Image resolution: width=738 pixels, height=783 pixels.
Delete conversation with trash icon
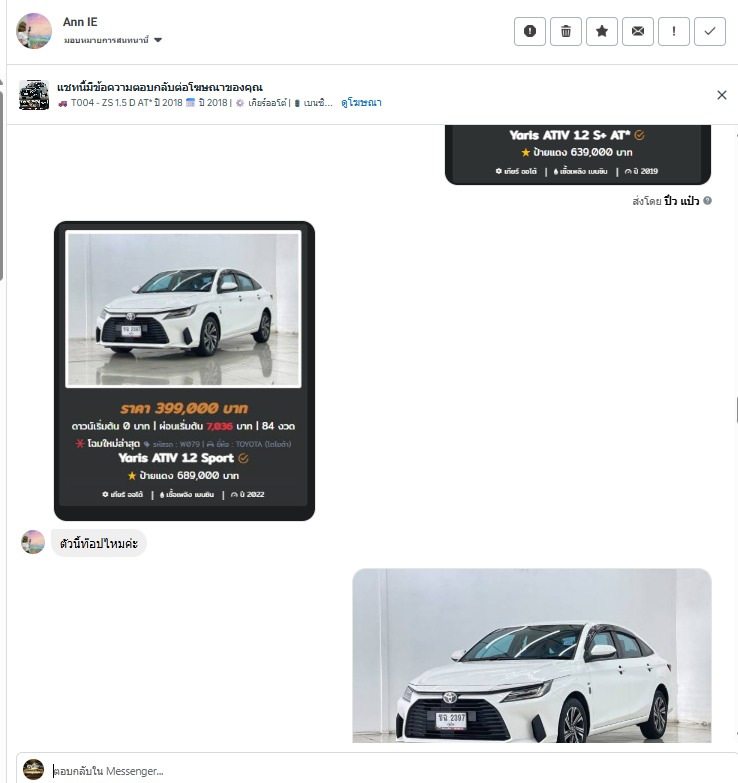pos(566,31)
